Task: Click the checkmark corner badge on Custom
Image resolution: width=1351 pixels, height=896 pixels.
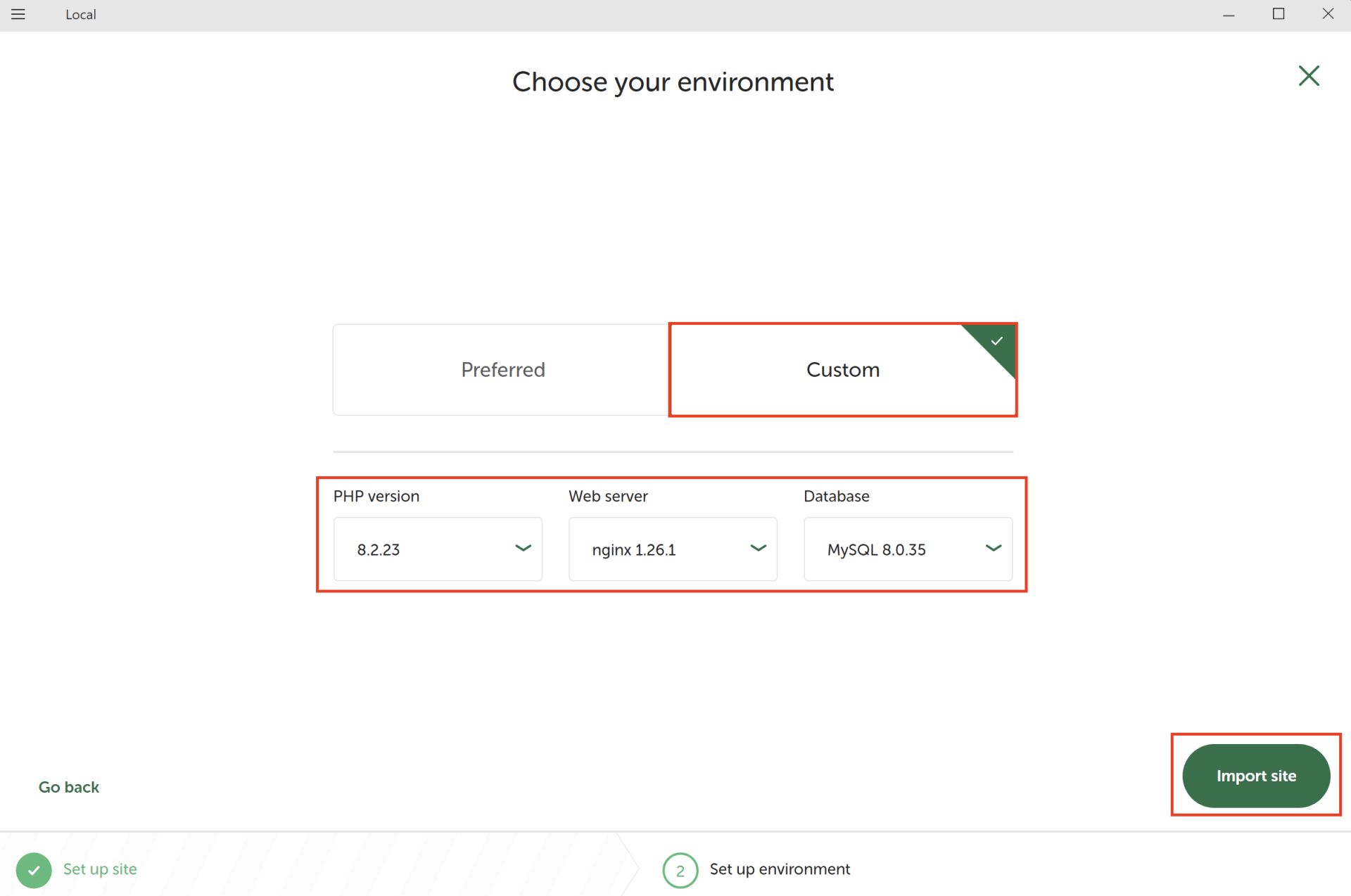Action: (x=996, y=341)
